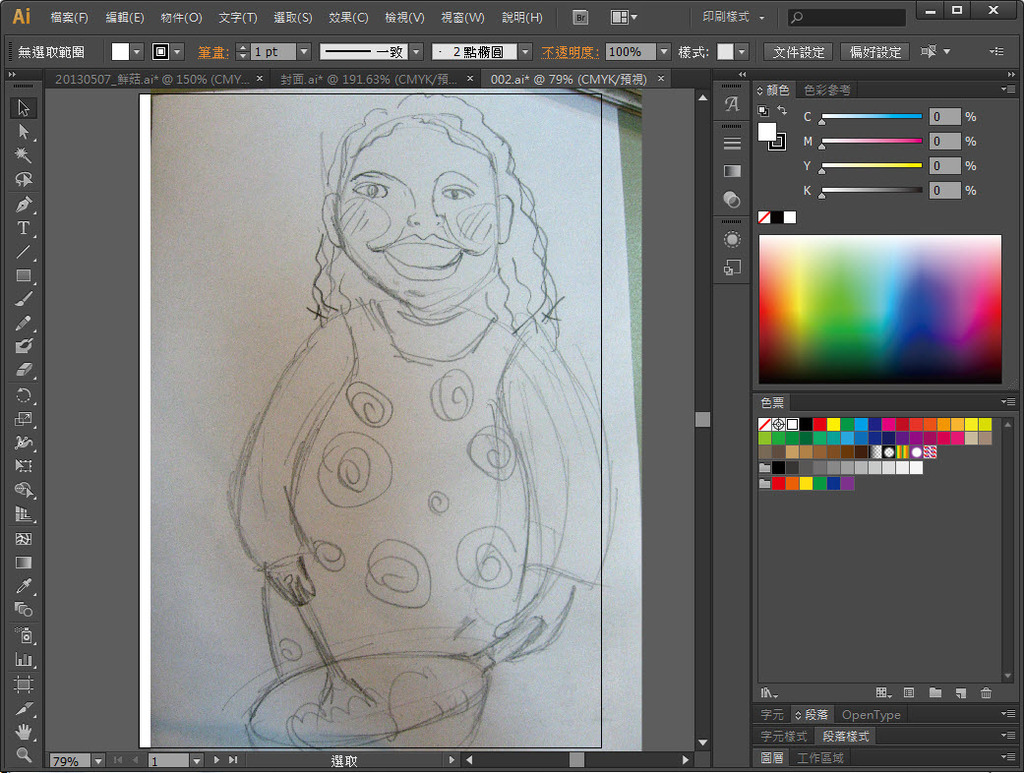The width and height of the screenshot is (1024, 773).
Task: Click the Eraser tool
Action: tap(24, 370)
